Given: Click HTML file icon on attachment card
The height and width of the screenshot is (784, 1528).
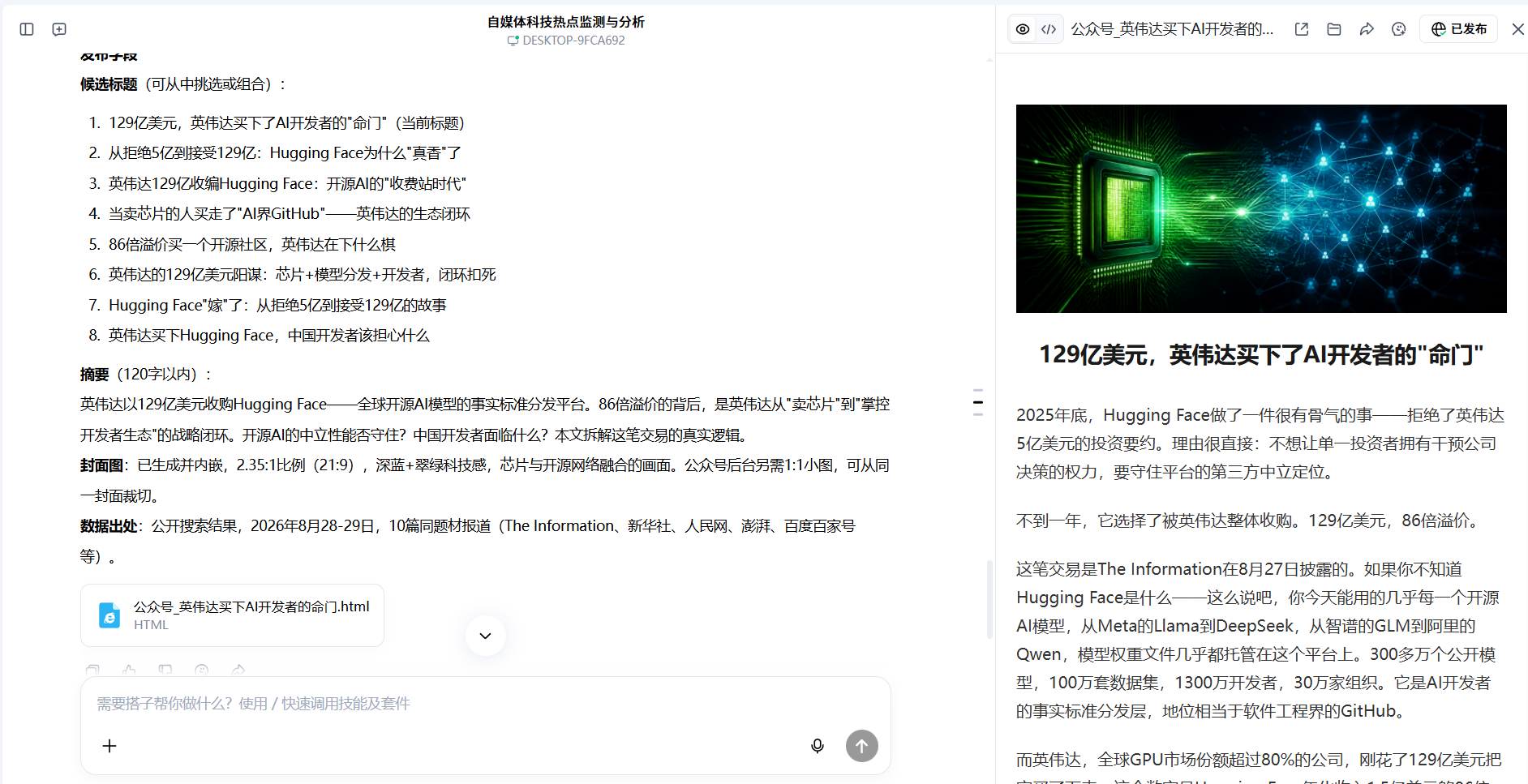Looking at the screenshot, I should (x=109, y=615).
